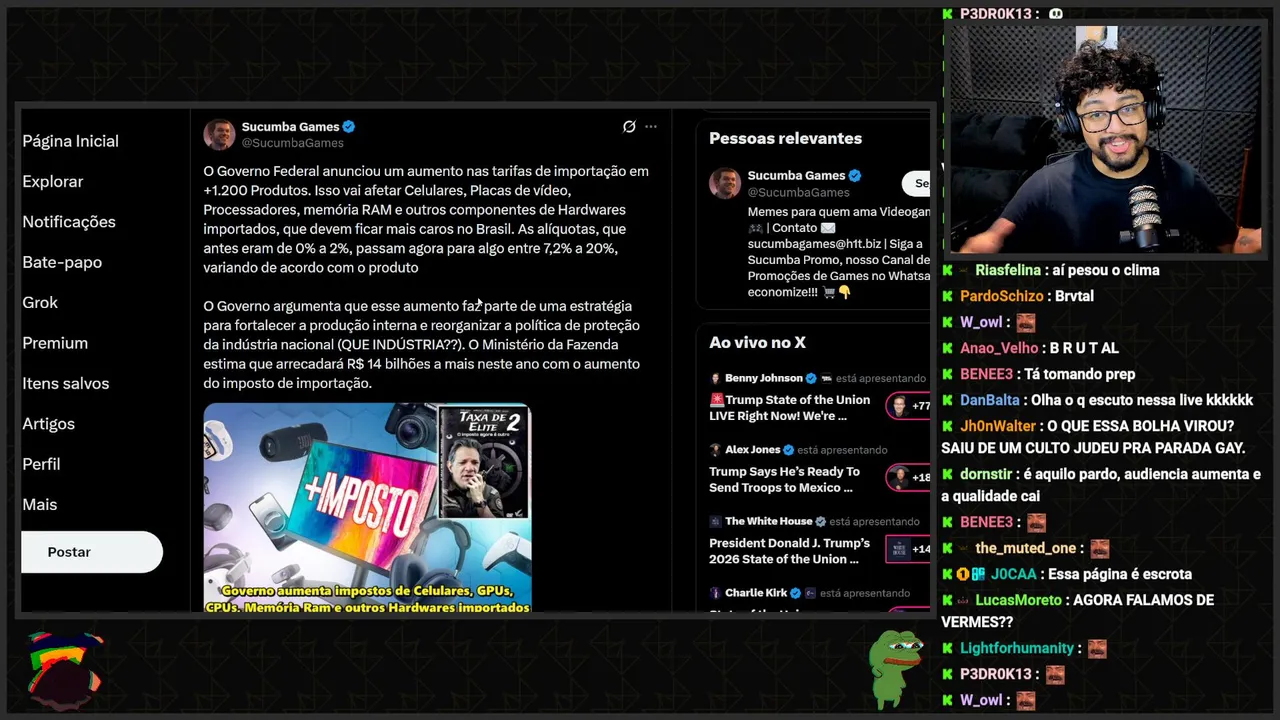Click username PardoSchizo in chat
Image resolution: width=1280 pixels, height=720 pixels.
tap(1001, 296)
